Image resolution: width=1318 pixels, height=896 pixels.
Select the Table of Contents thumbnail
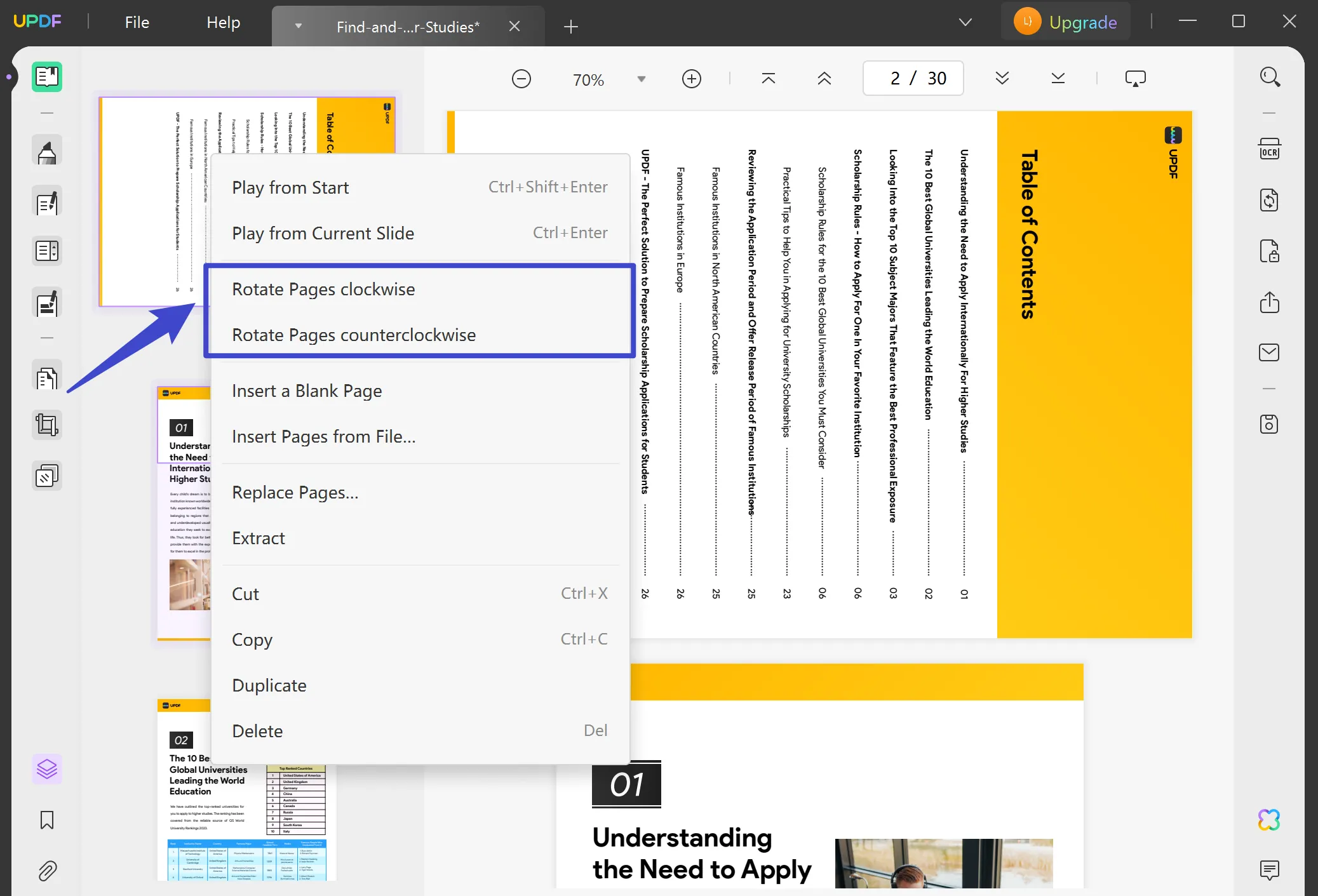pos(248,202)
